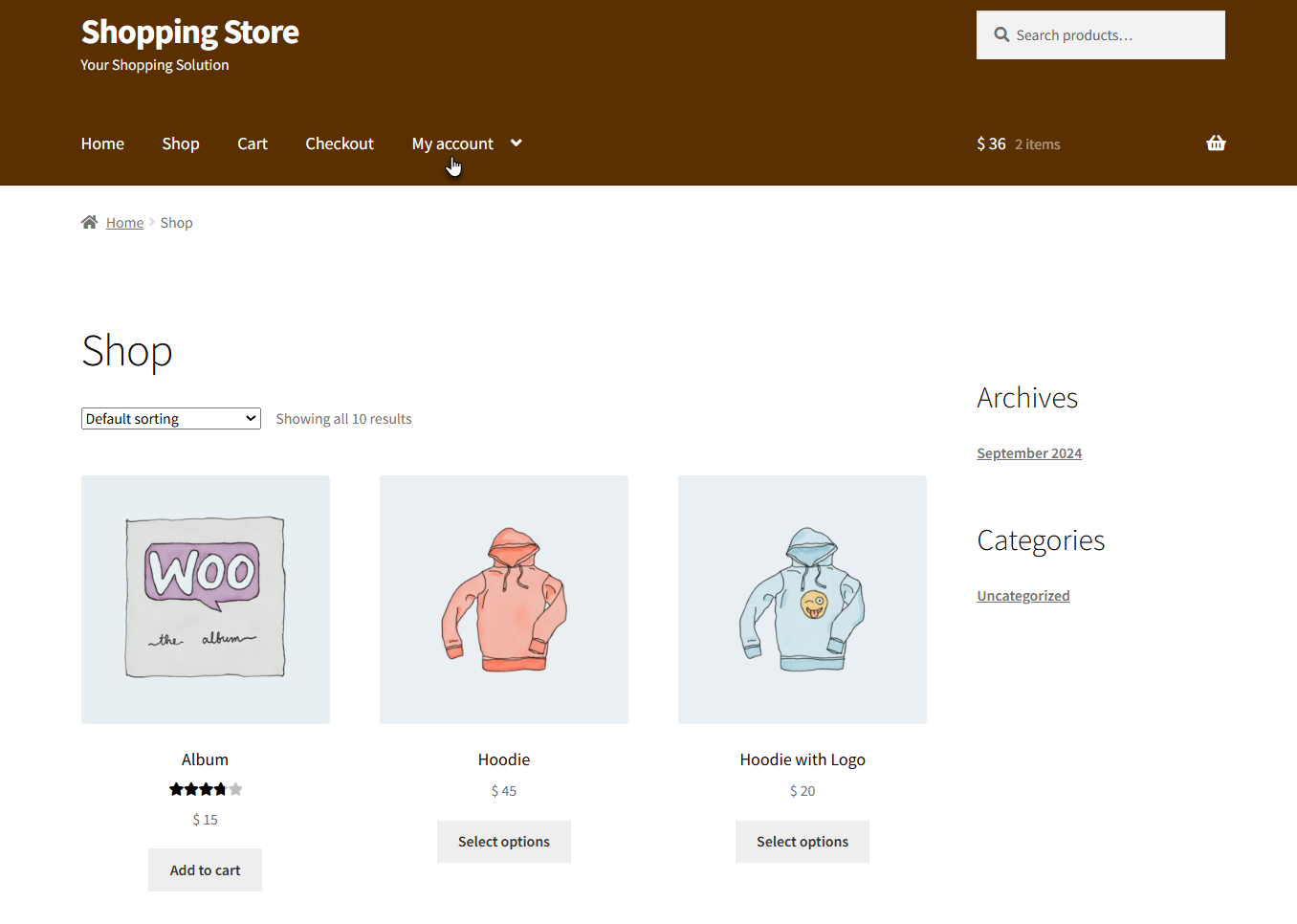
Task: Select Shop in the navigation bar
Action: [181, 143]
